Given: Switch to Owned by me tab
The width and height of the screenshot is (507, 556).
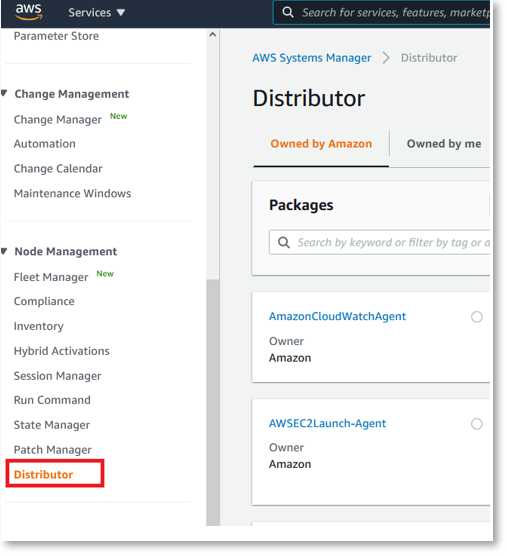Looking at the screenshot, I should coord(444,144).
